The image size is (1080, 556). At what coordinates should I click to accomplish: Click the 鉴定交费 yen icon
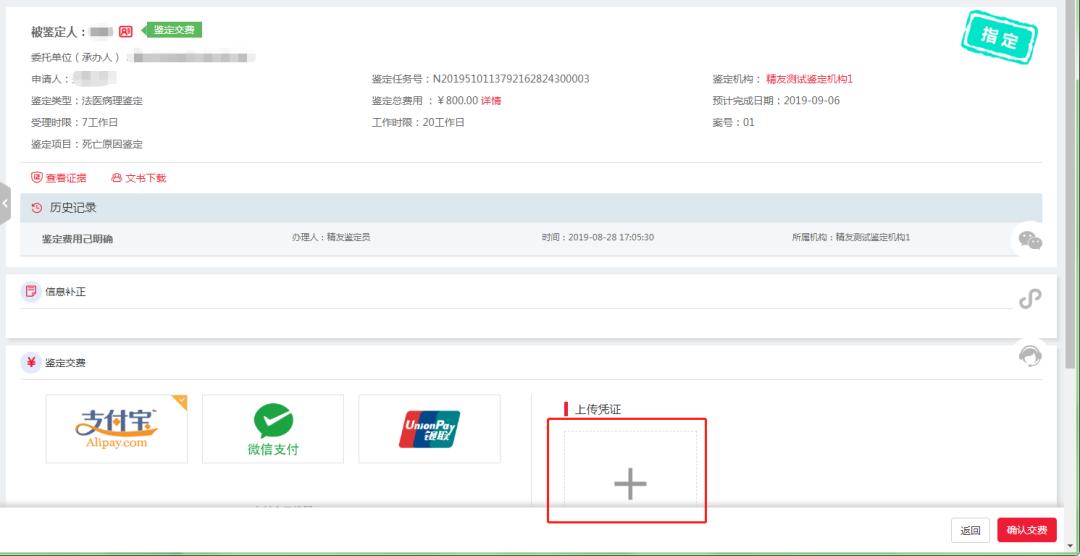(31, 362)
